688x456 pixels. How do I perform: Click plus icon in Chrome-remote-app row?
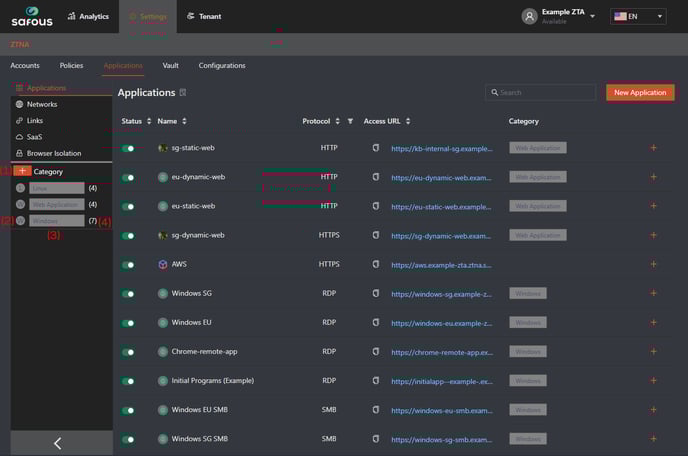click(653, 352)
